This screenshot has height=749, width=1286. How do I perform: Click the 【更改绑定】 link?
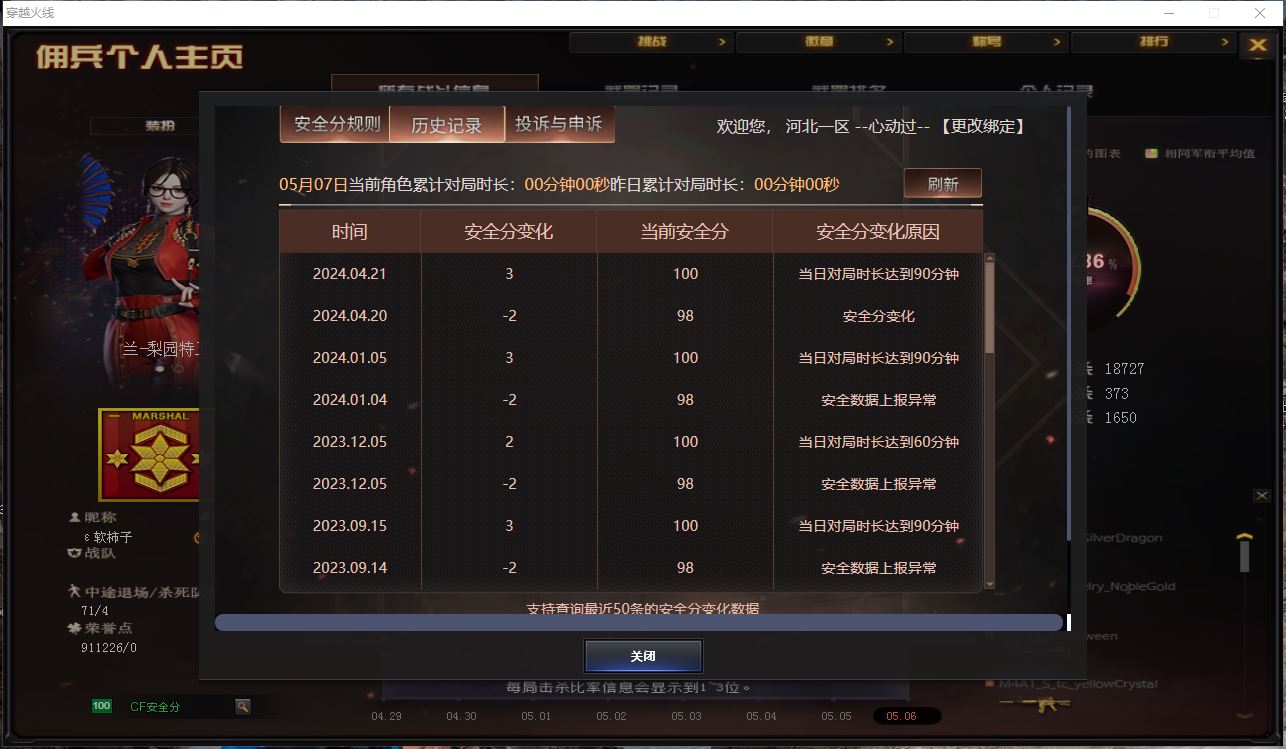983,127
